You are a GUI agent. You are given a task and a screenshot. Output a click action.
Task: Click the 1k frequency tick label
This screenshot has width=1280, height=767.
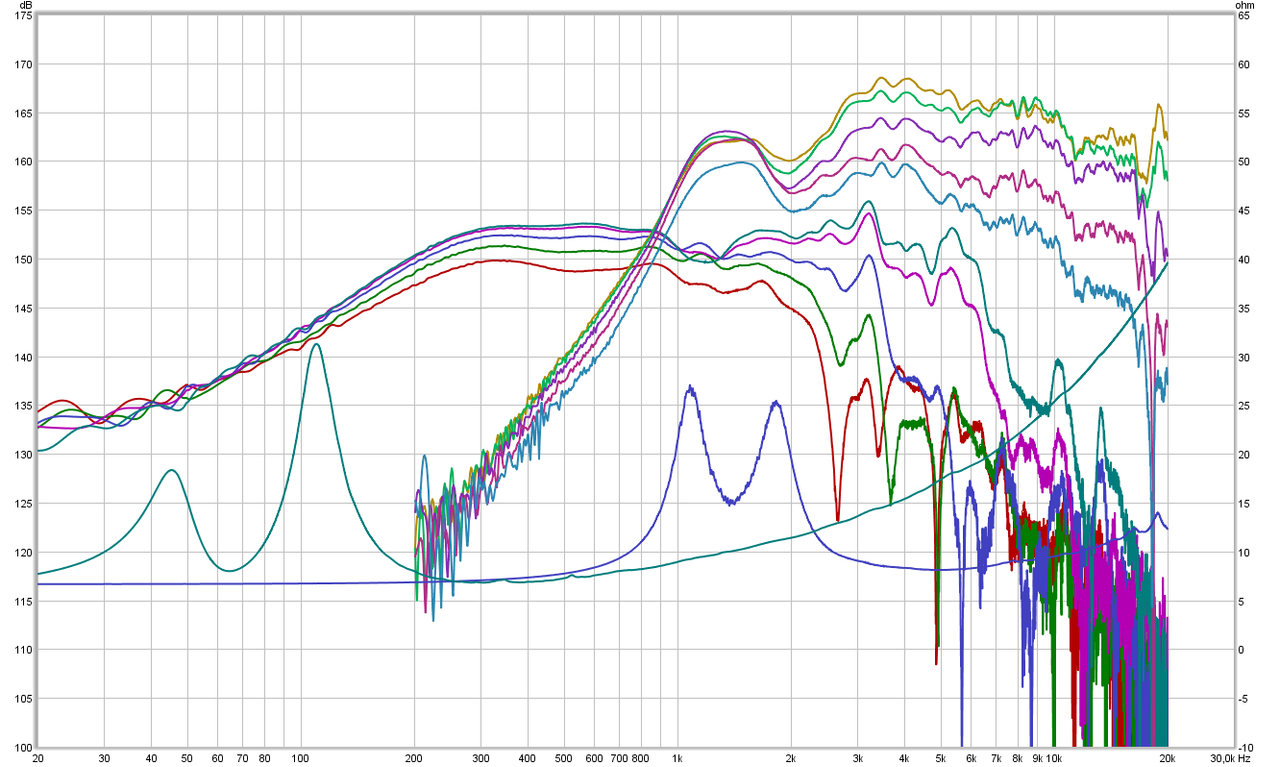click(678, 758)
